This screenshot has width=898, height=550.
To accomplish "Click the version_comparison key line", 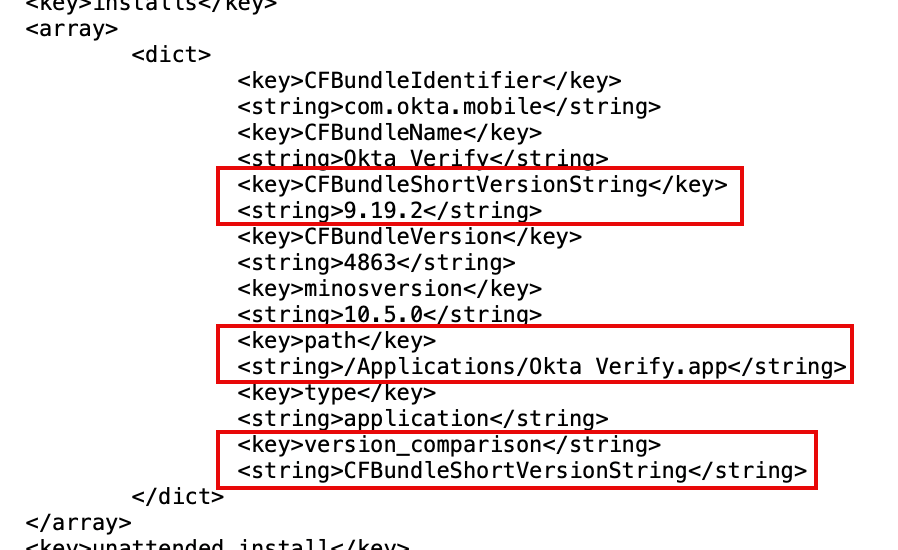I will pos(449,445).
